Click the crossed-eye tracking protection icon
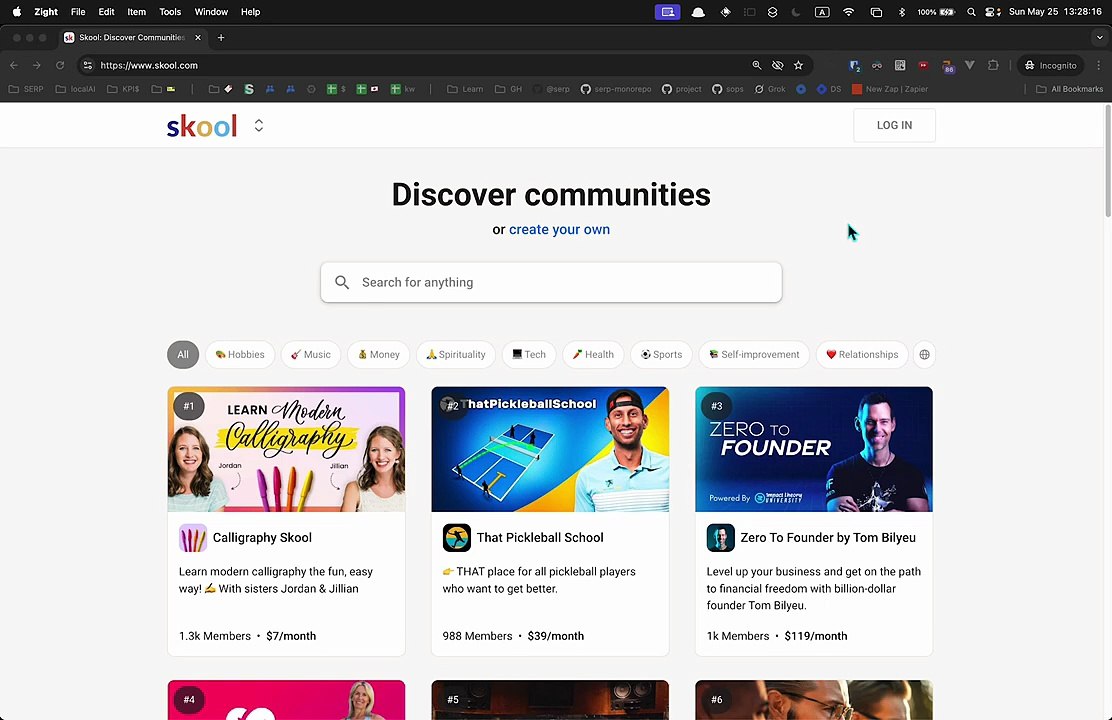 [777, 65]
